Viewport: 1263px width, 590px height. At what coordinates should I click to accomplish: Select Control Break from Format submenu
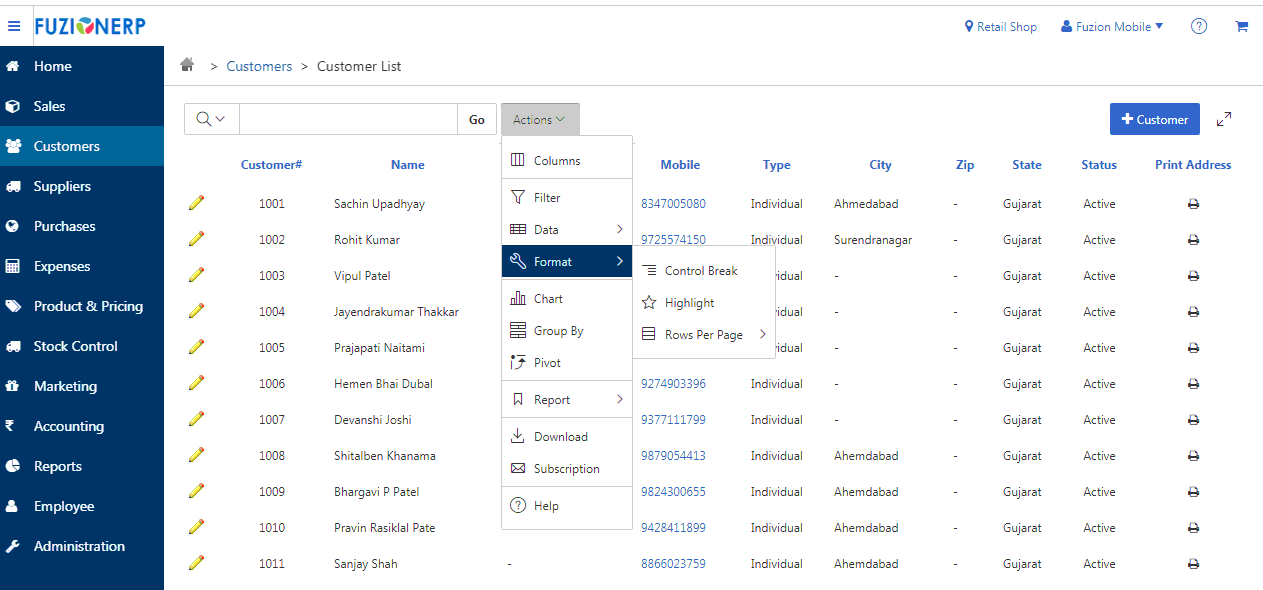point(700,271)
